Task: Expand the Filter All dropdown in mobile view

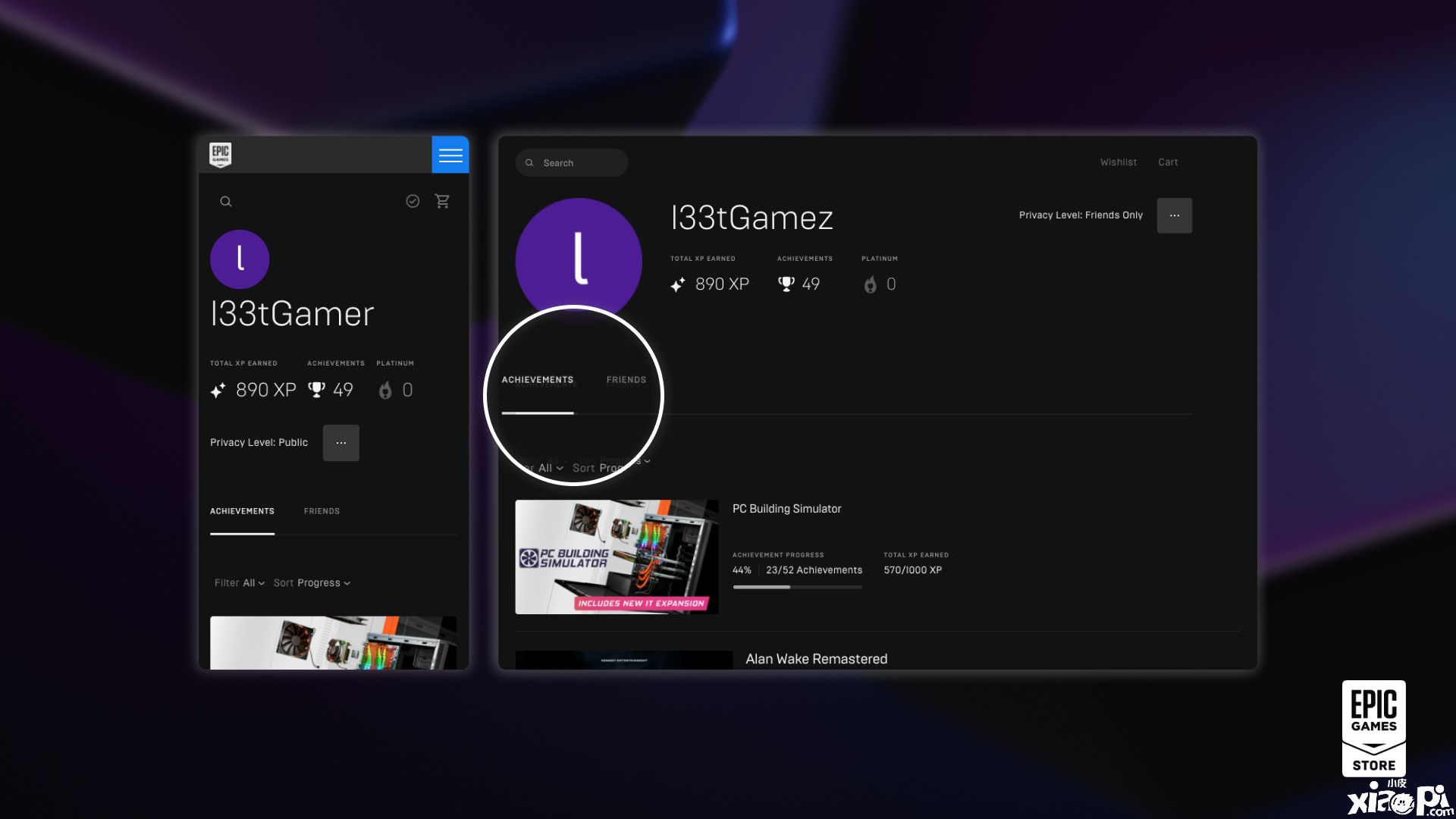Action: pyautogui.click(x=240, y=583)
